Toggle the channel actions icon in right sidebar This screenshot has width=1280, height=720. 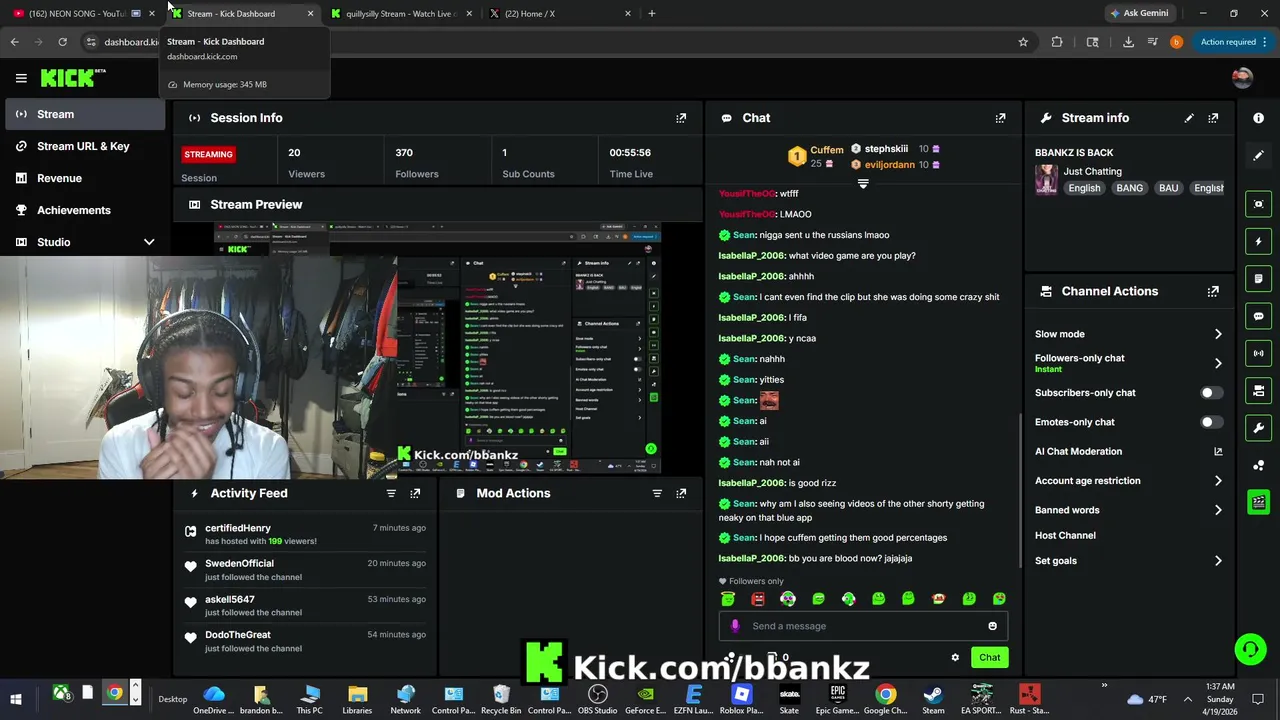tap(1258, 390)
